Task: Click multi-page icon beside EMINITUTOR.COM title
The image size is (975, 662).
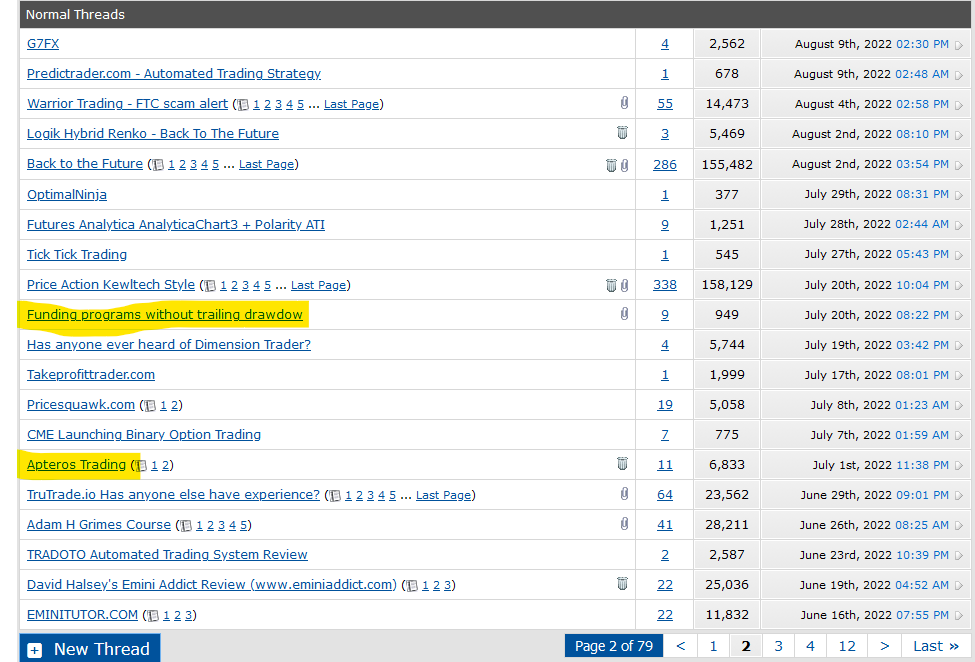Action: click(153, 616)
